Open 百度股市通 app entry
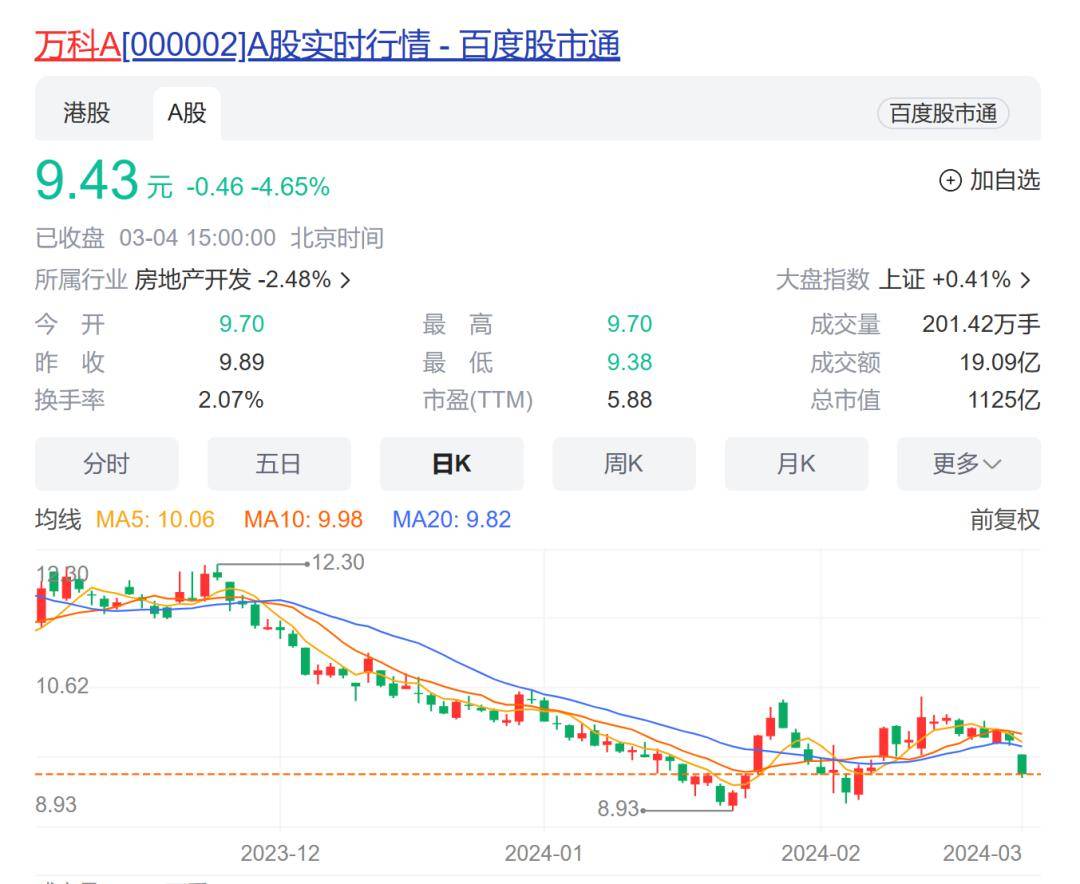This screenshot has width=1080, height=884. tap(942, 114)
